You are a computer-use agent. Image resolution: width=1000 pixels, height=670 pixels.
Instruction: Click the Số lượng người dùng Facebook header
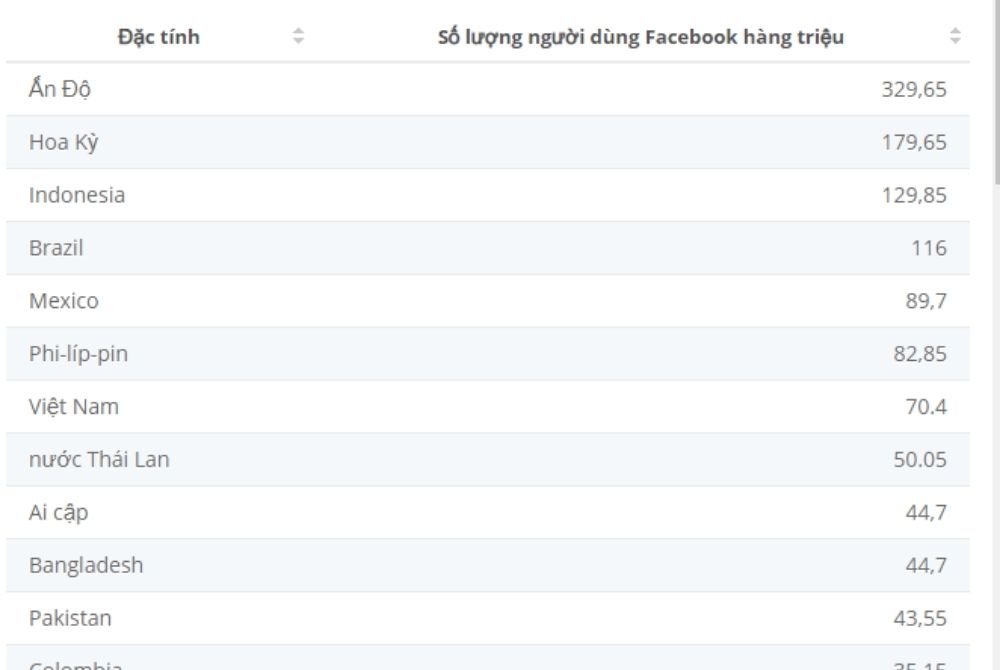pos(641,38)
